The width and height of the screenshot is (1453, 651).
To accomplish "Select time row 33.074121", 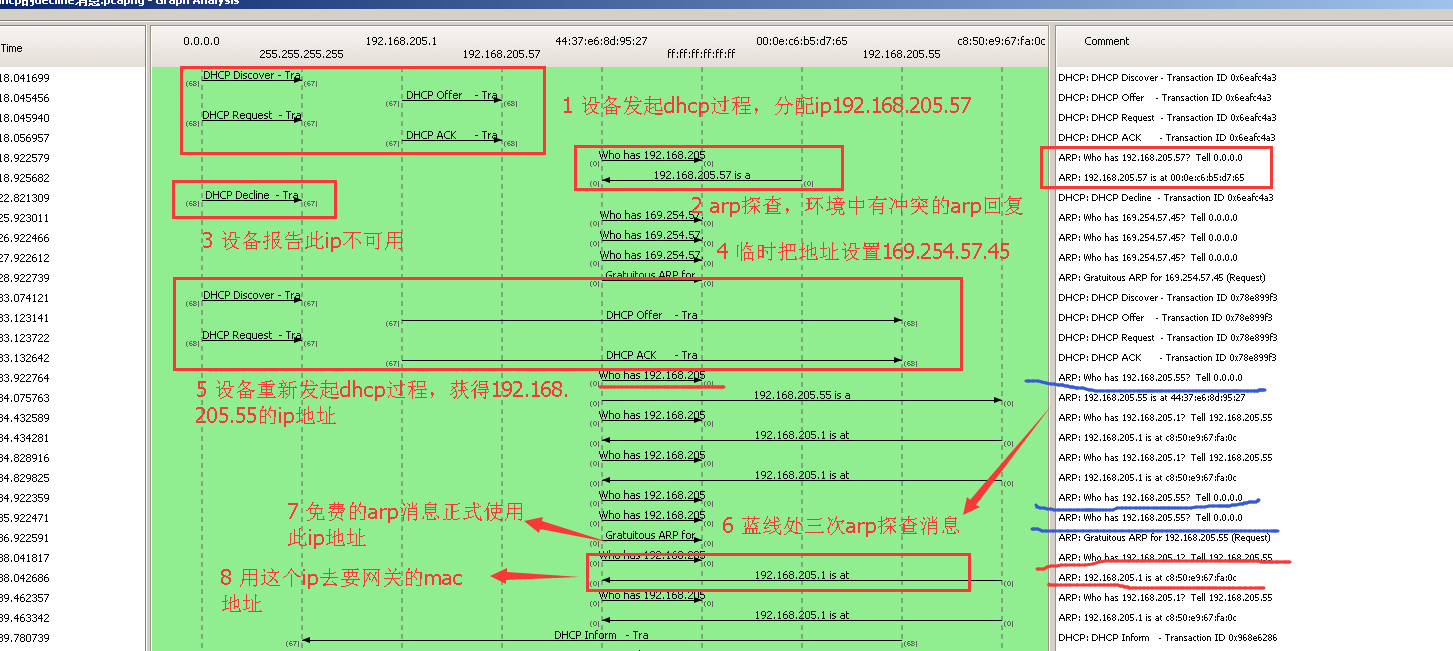I will click(25, 298).
